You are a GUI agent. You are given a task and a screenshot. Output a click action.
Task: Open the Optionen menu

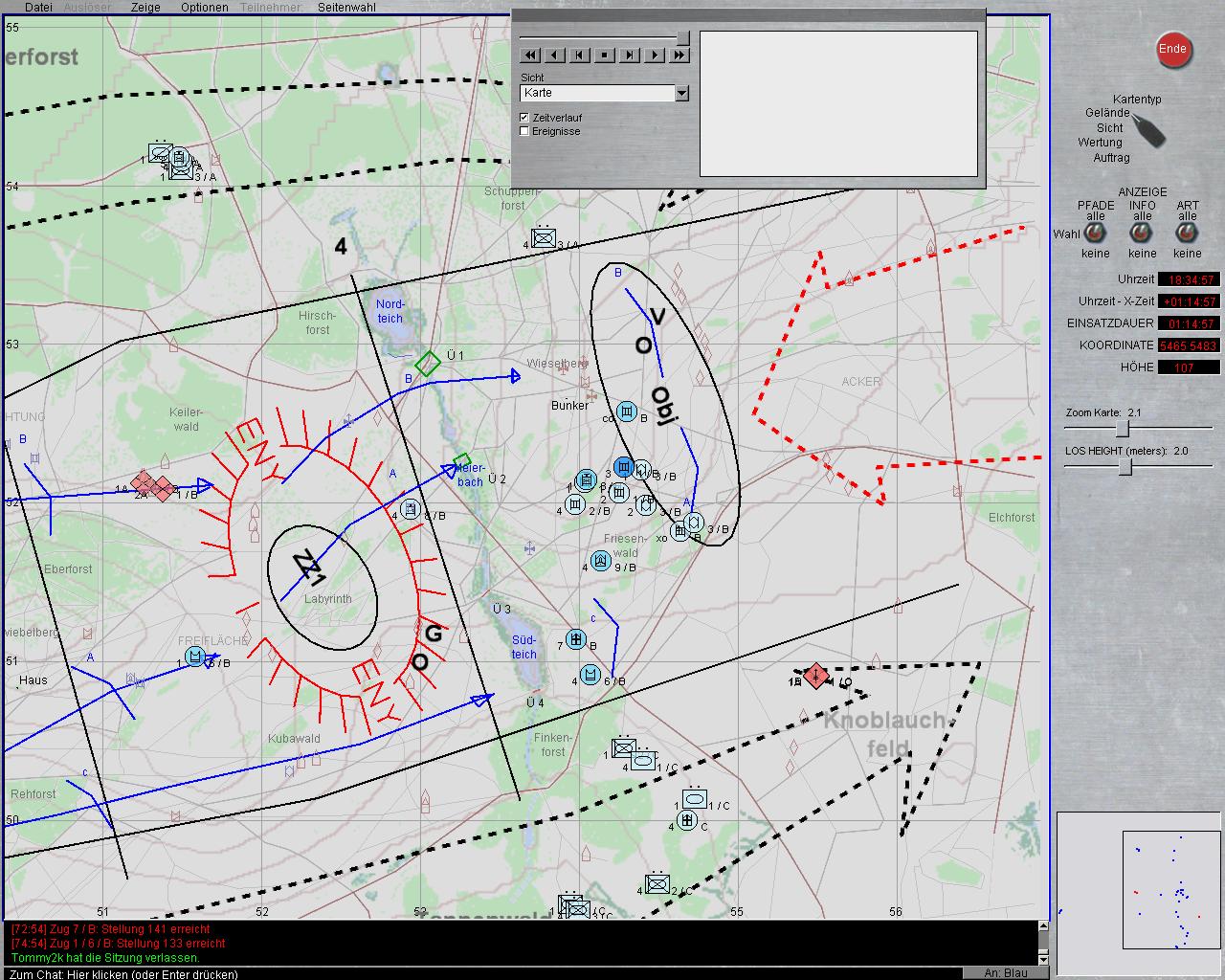point(205,7)
